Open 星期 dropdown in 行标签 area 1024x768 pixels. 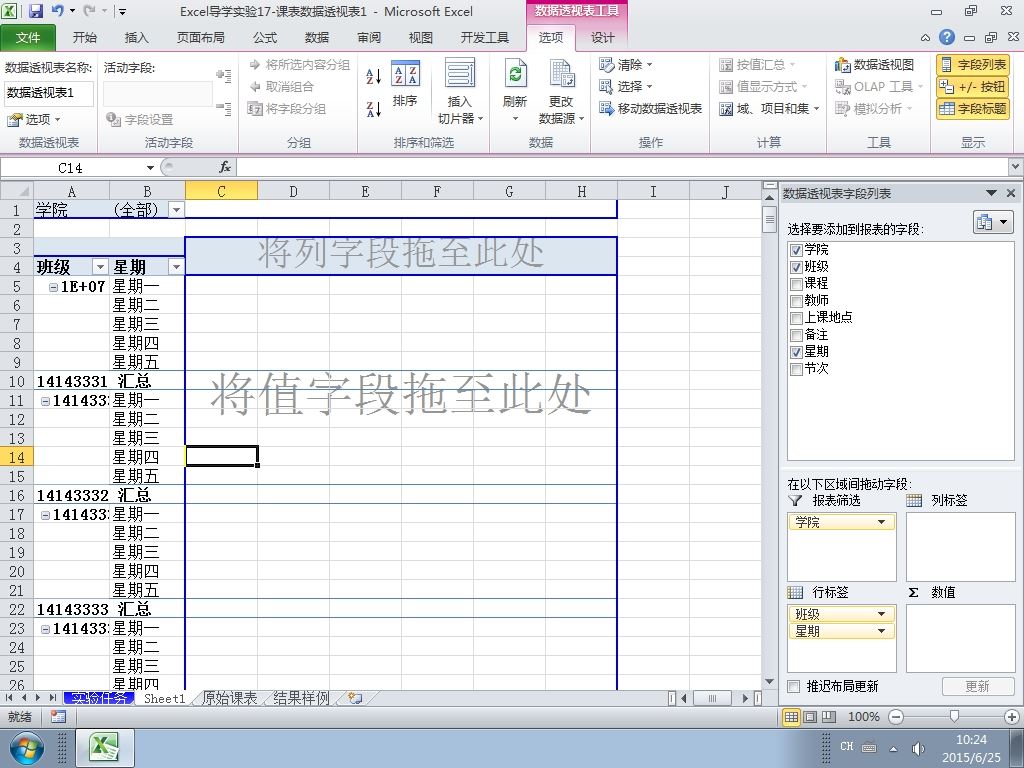click(x=882, y=631)
